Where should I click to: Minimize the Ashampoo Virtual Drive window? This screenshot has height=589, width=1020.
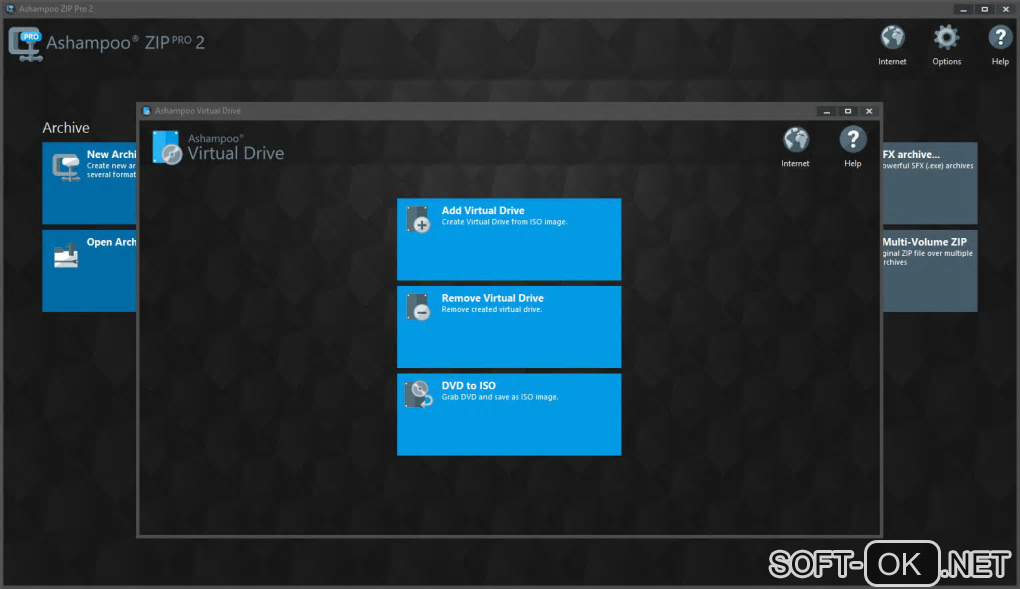827,111
